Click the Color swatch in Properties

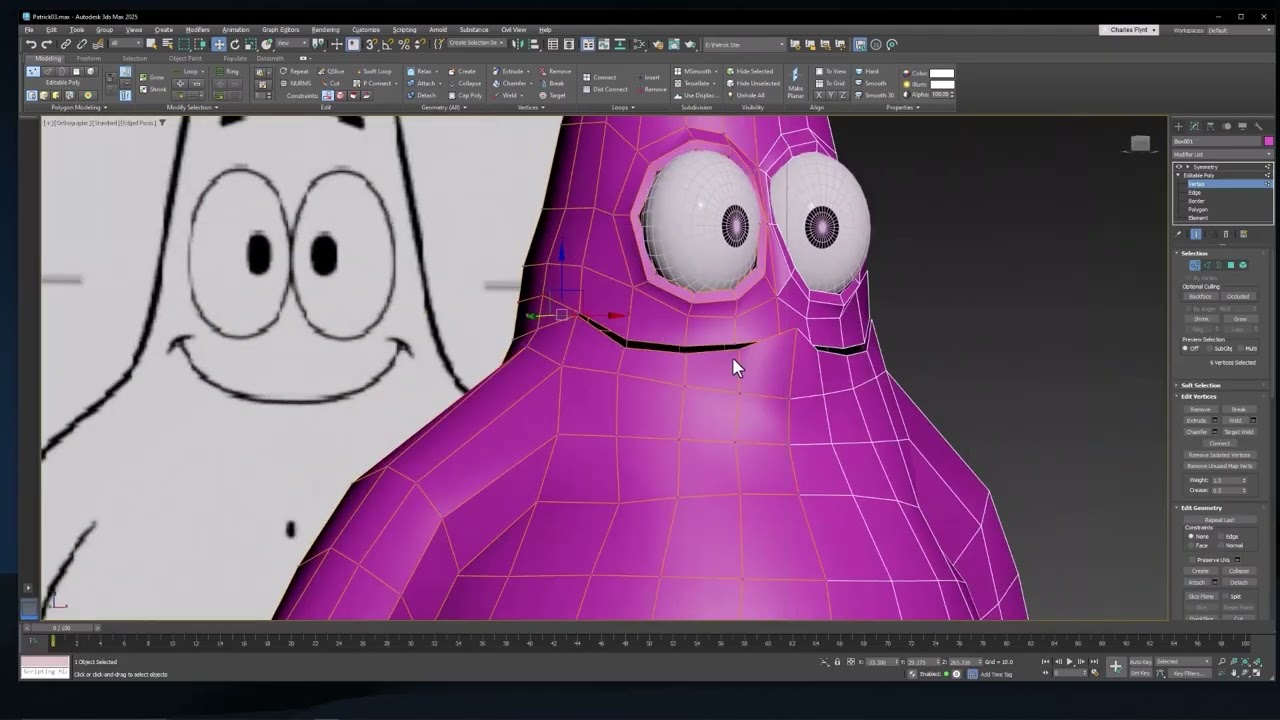coord(942,73)
